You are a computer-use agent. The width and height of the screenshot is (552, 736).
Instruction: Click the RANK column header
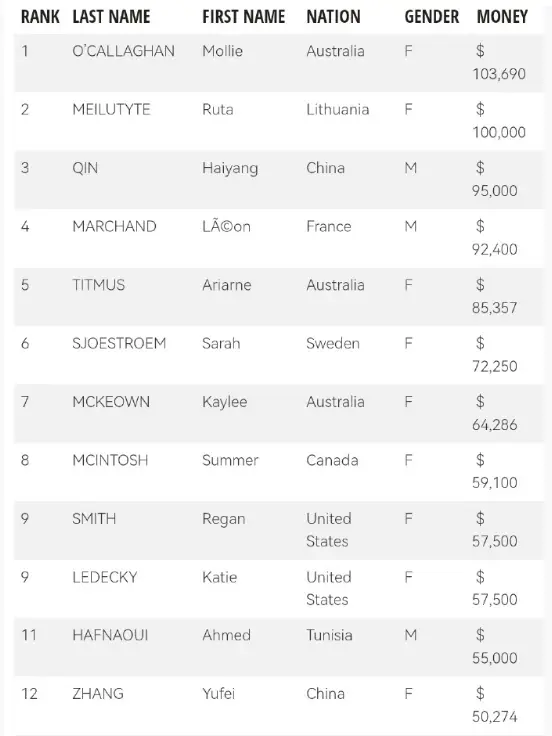(x=40, y=17)
